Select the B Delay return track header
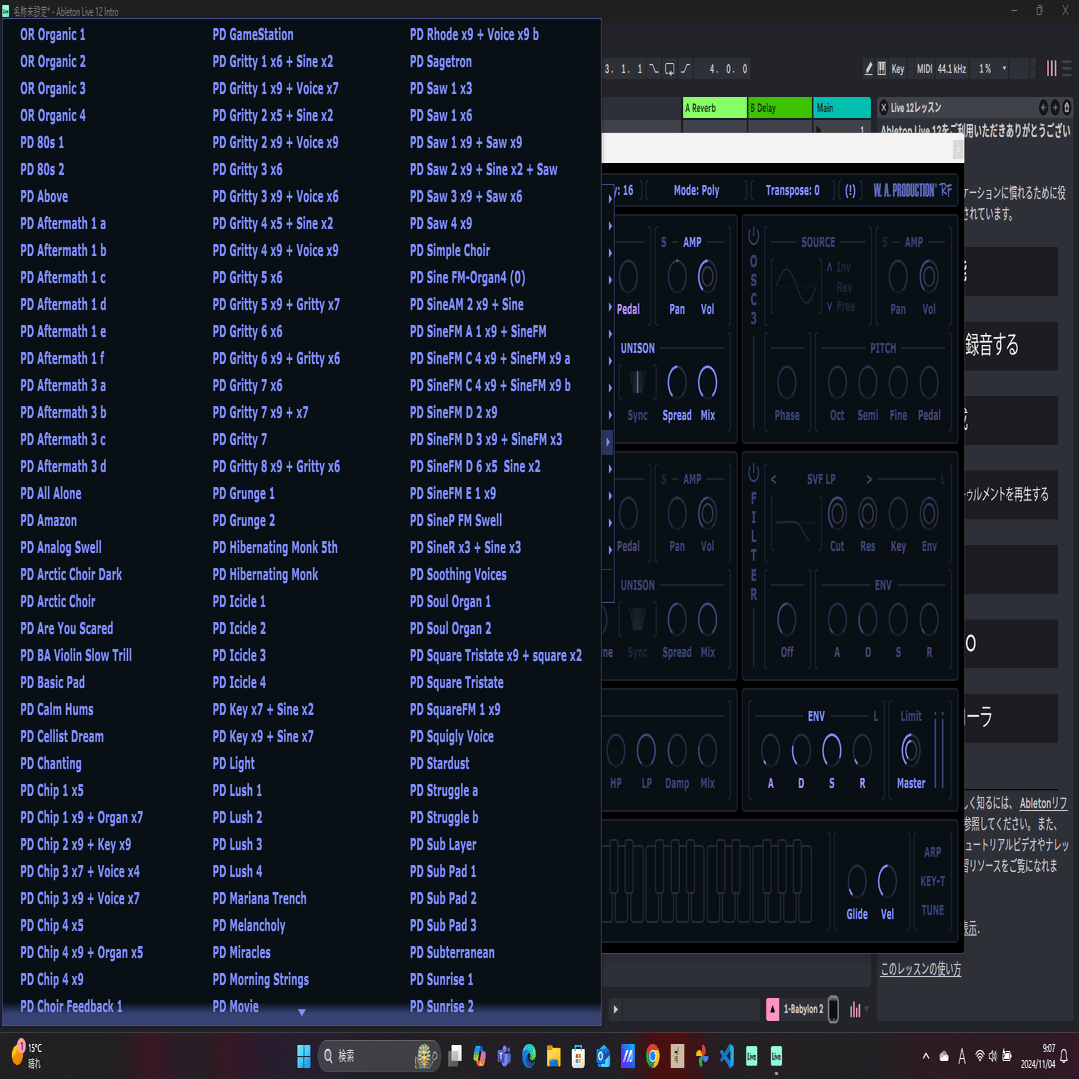The width and height of the screenshot is (1079, 1079). coord(780,108)
